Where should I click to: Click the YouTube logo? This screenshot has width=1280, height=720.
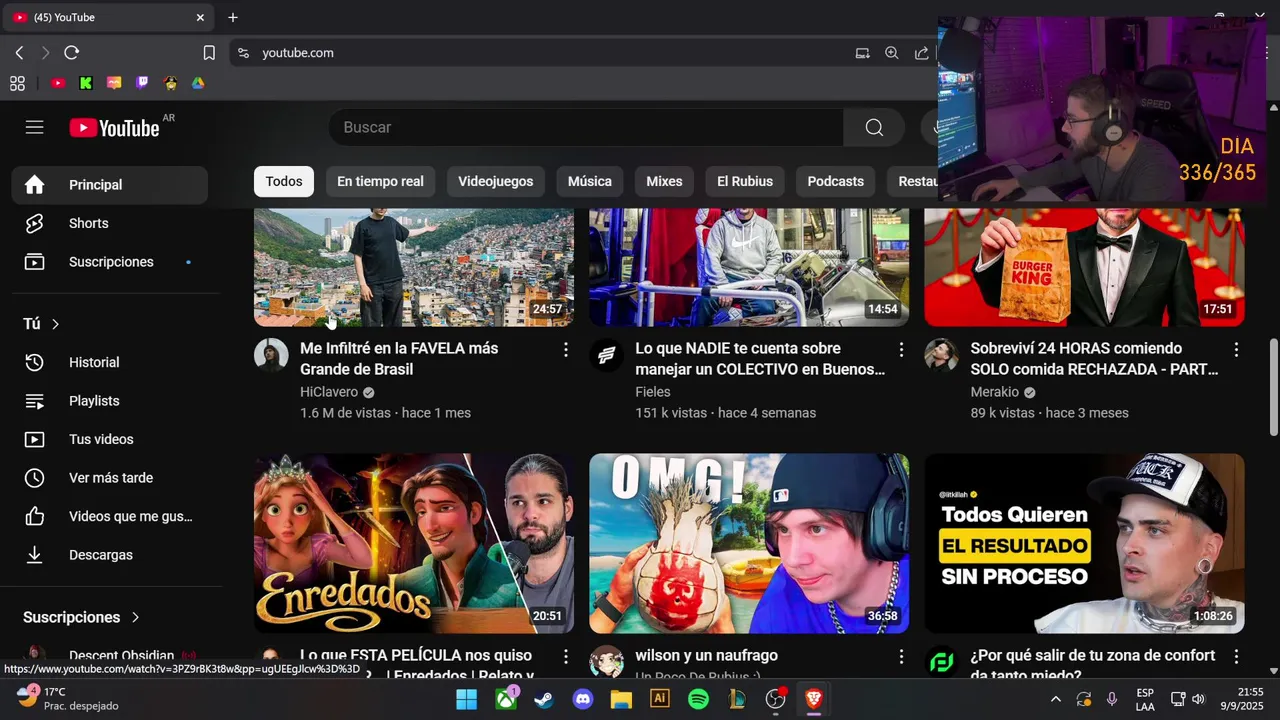pyautogui.click(x=114, y=128)
